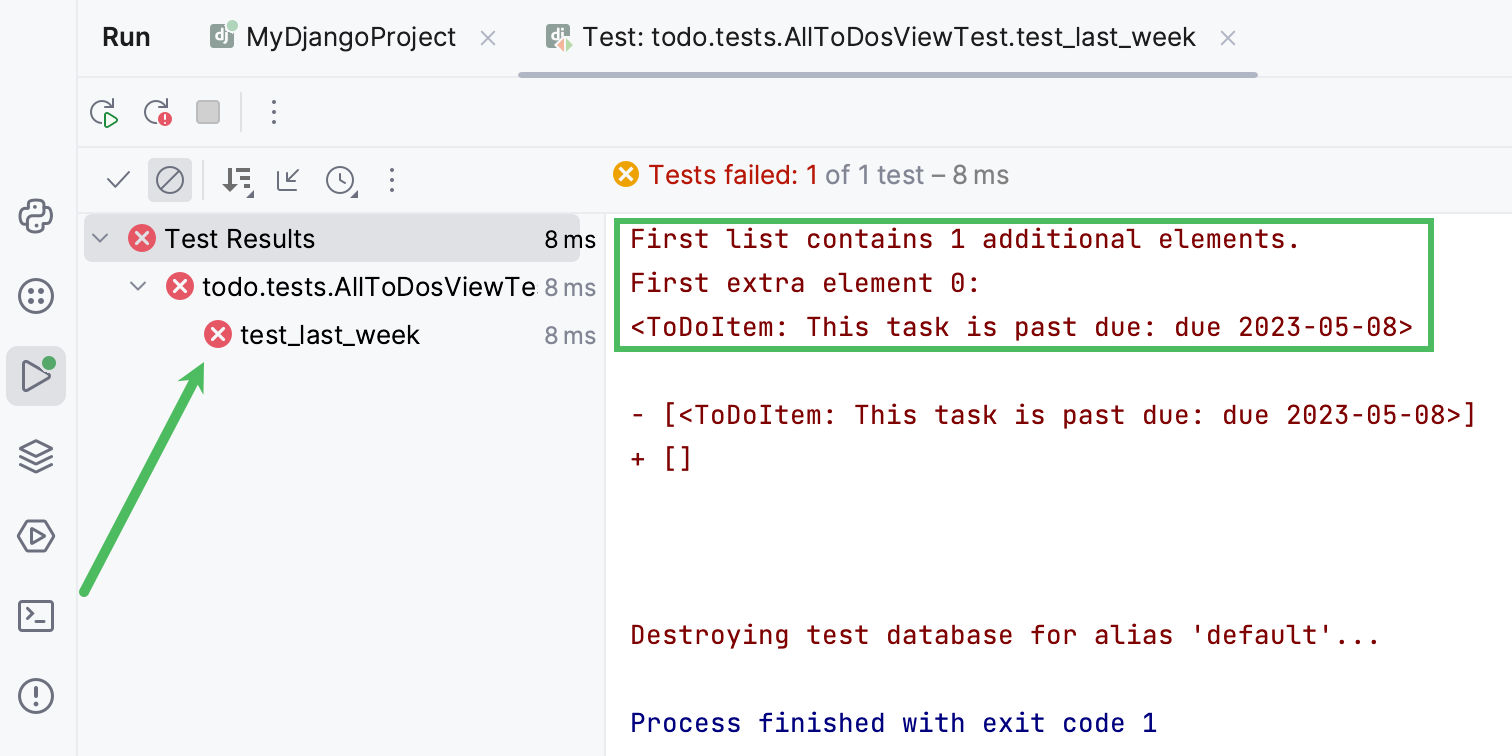Open the Terminal tool window
The height and width of the screenshot is (756, 1512).
[x=36, y=616]
